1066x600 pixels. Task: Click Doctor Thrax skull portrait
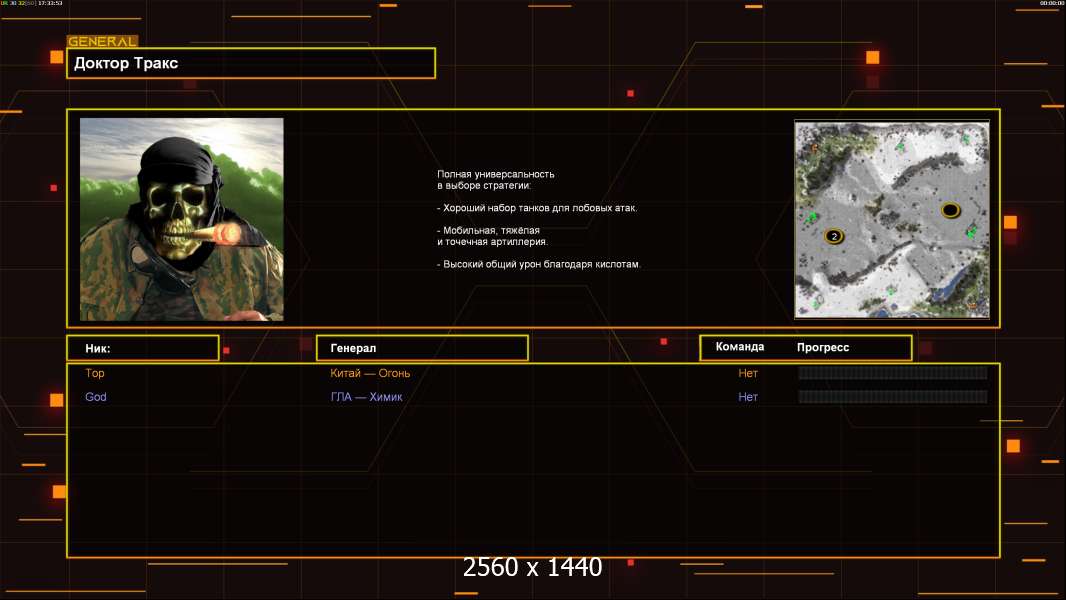tap(181, 219)
